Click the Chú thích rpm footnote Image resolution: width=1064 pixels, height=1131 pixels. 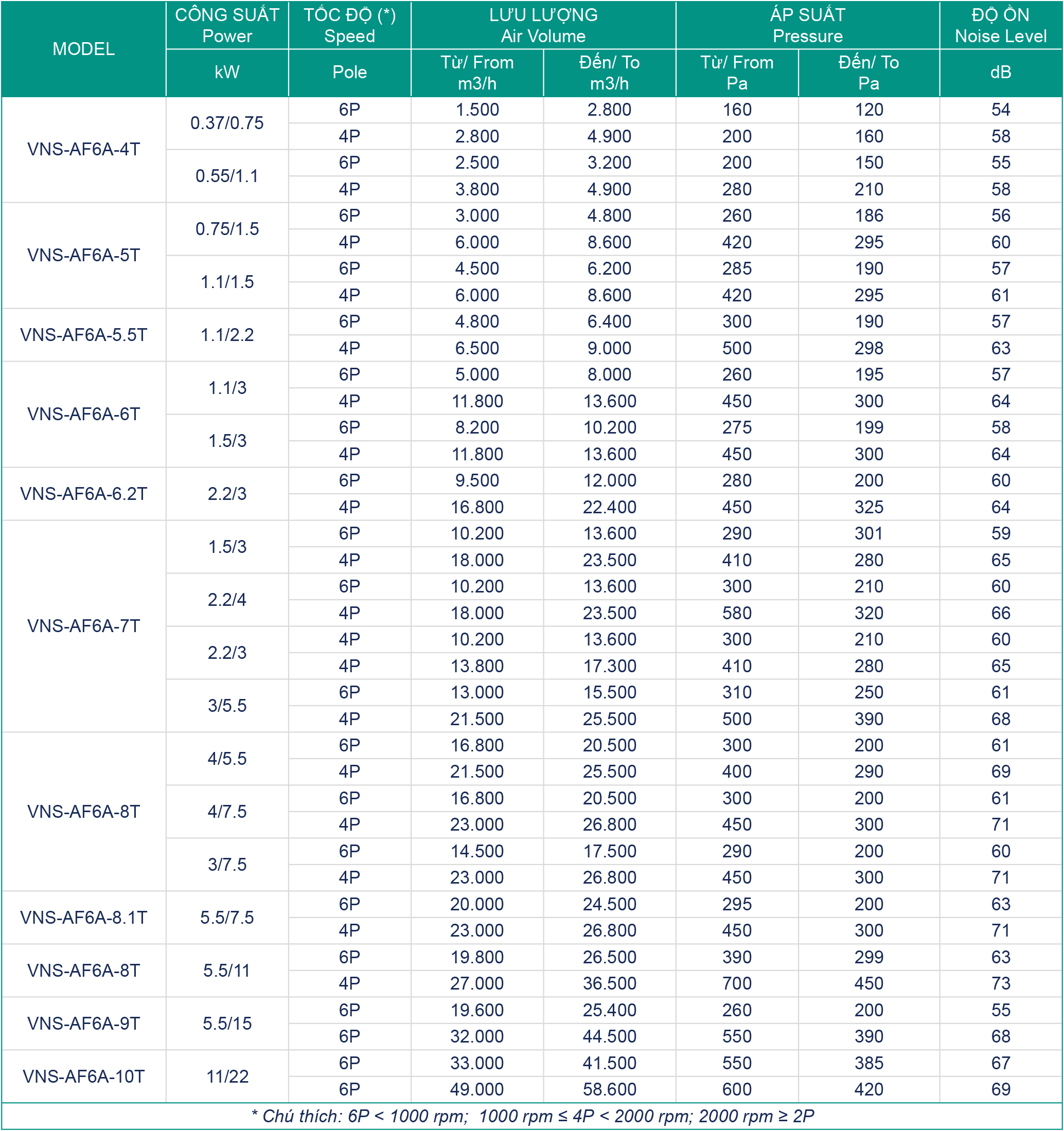533,1116
